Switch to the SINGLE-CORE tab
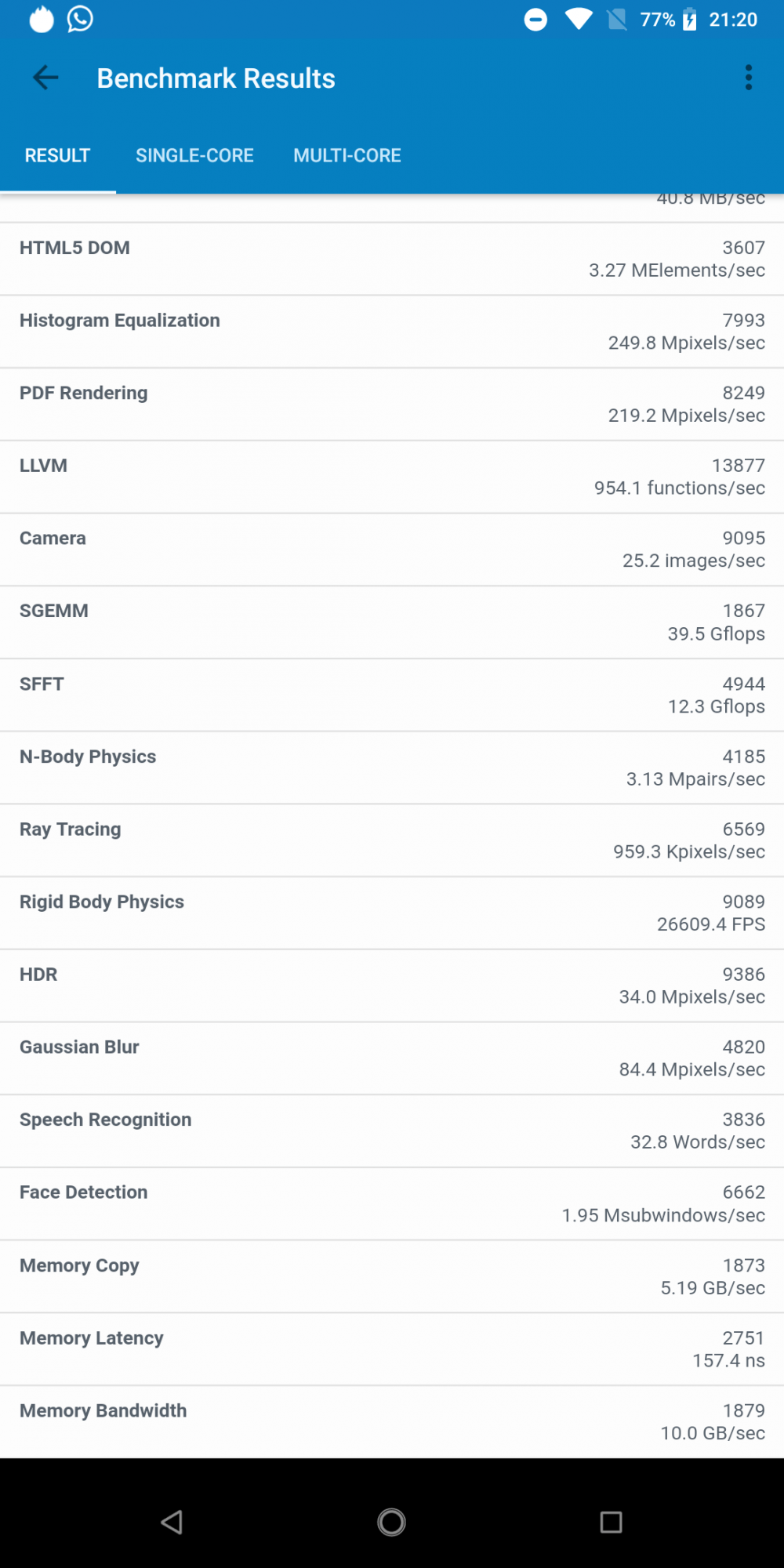 (x=194, y=155)
